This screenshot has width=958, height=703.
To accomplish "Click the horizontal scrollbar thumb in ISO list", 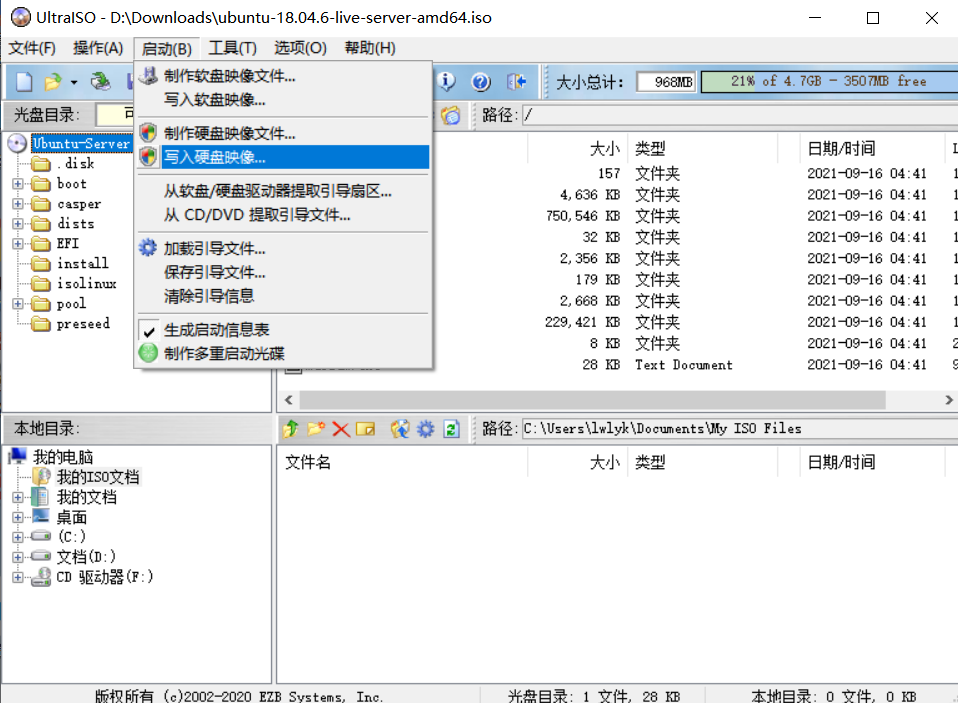I will point(592,399).
